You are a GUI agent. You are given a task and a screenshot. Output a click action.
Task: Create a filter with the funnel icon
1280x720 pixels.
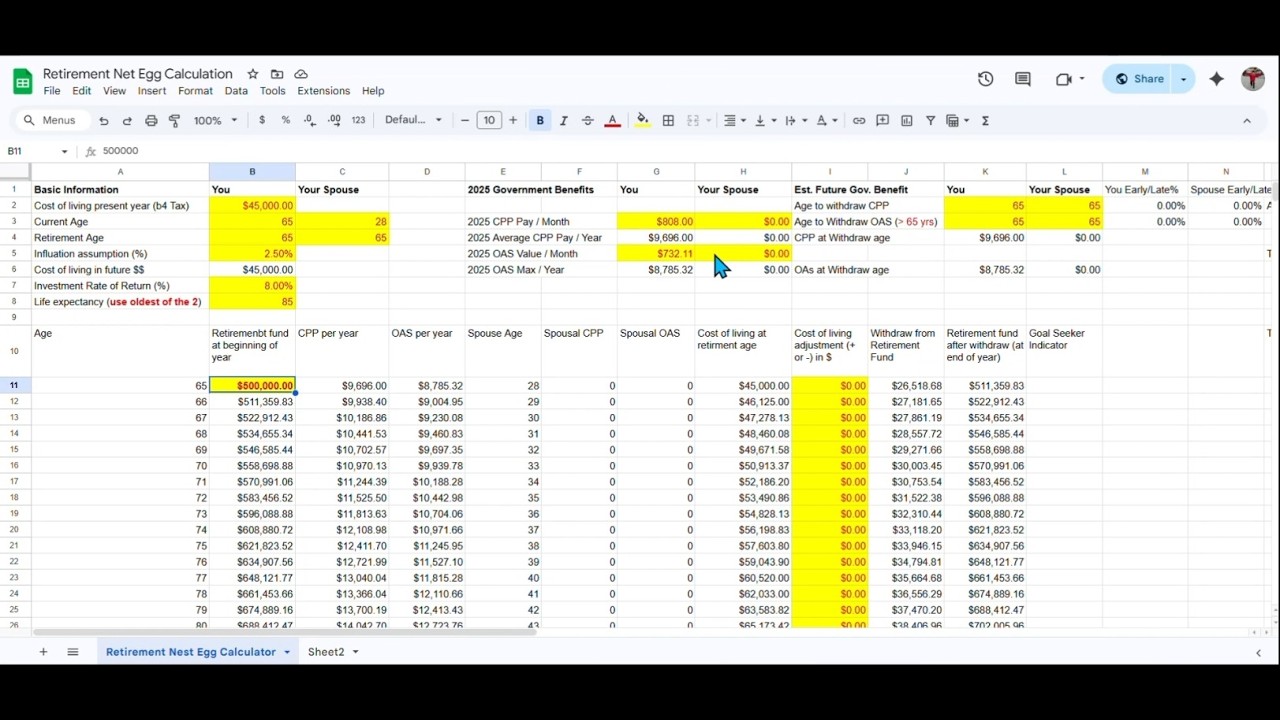tap(931, 121)
